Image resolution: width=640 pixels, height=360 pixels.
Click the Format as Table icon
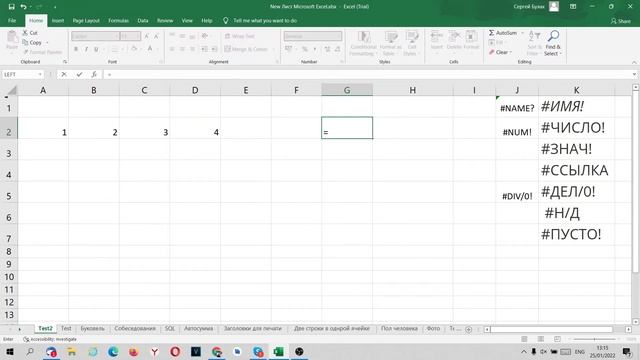pos(391,37)
